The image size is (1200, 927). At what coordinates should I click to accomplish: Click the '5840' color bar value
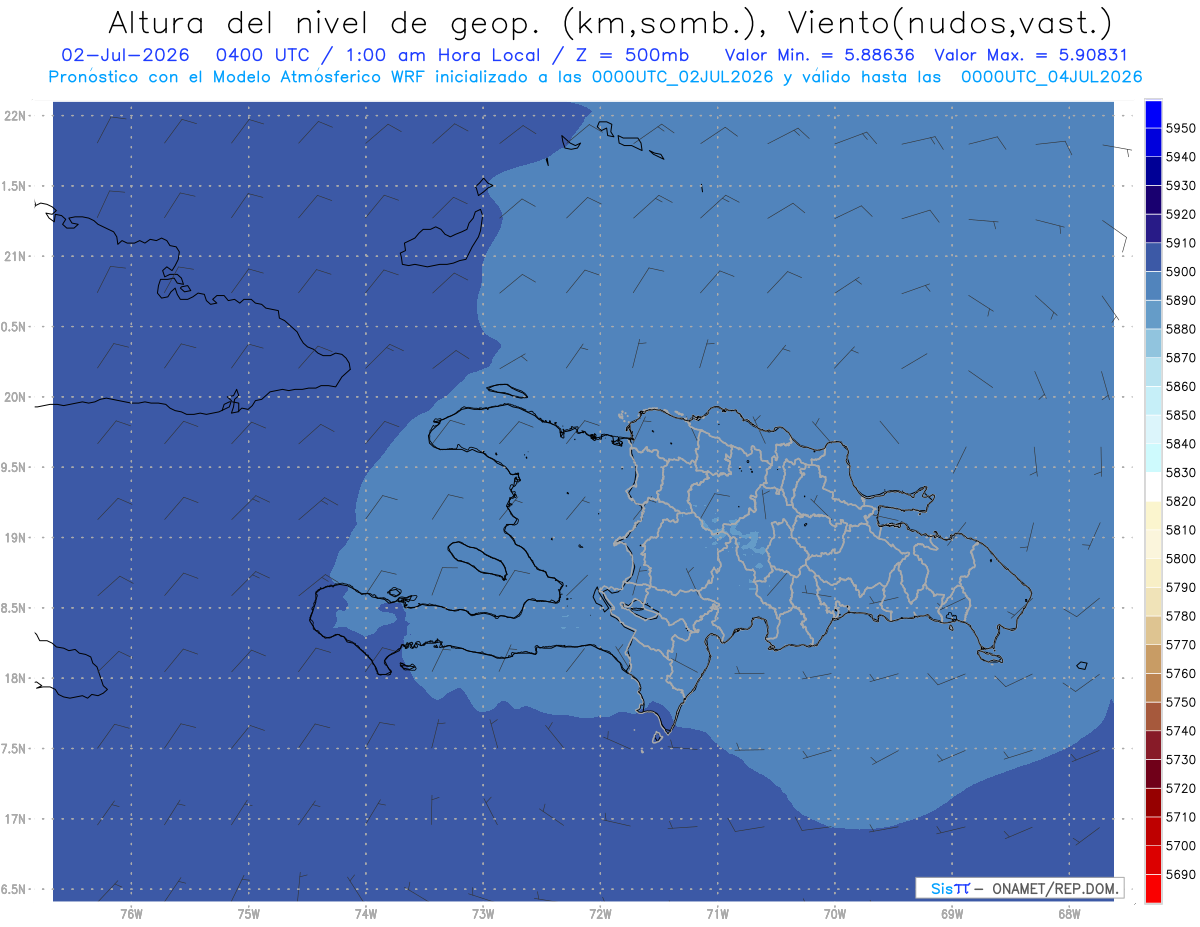[x=1180, y=444]
